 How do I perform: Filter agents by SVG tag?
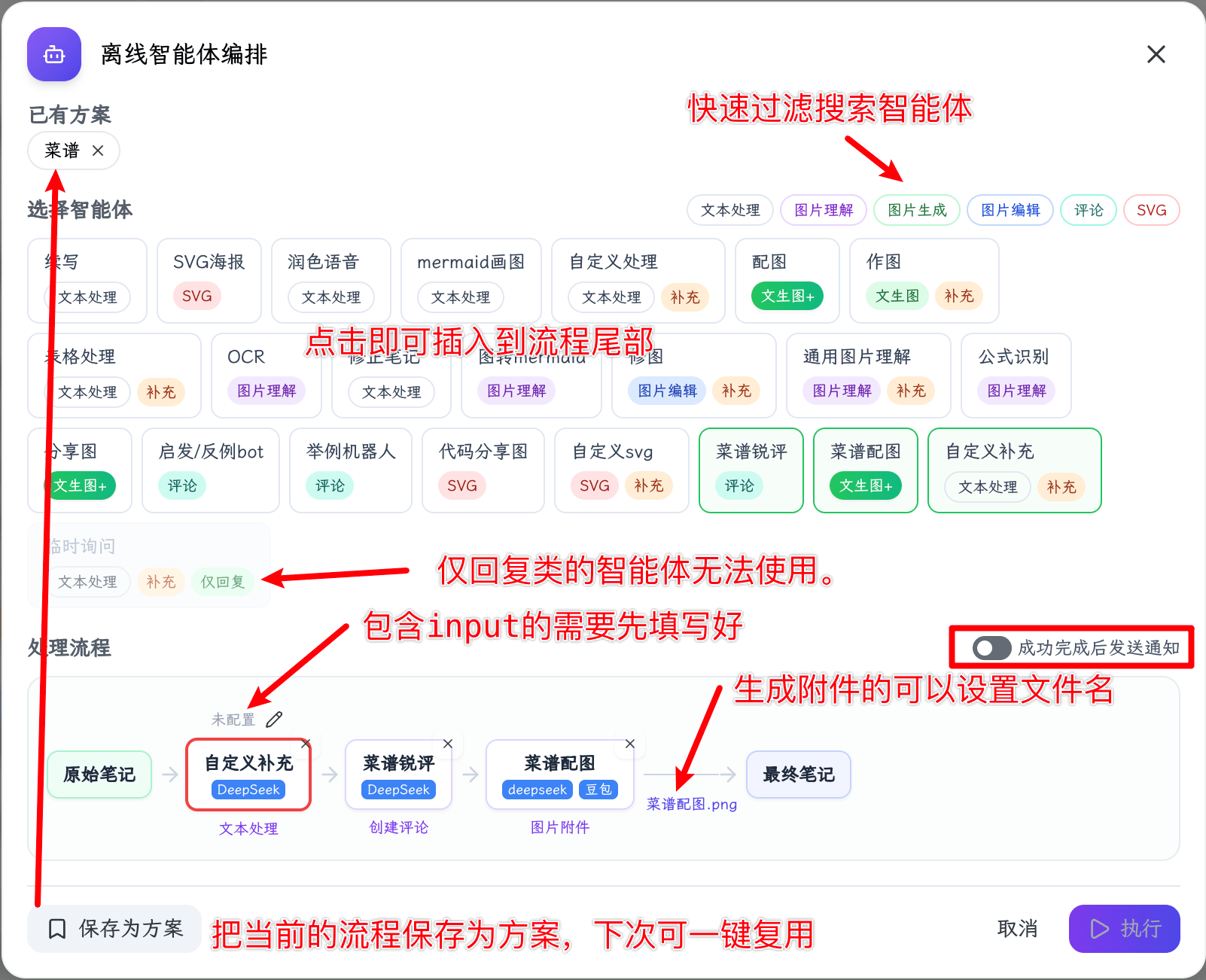pyautogui.click(x=1152, y=210)
